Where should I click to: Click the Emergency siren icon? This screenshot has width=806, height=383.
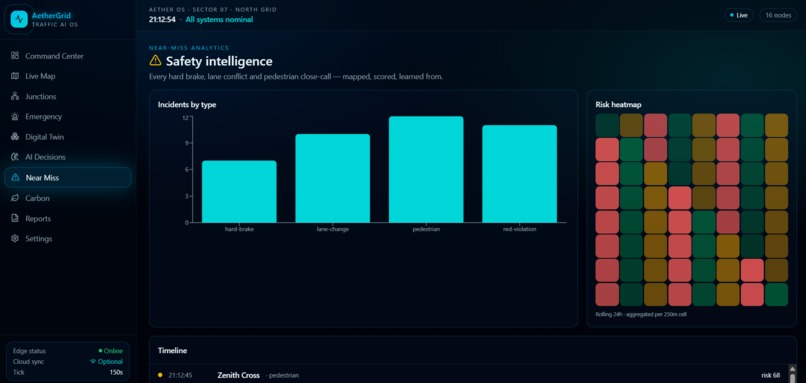(15, 117)
